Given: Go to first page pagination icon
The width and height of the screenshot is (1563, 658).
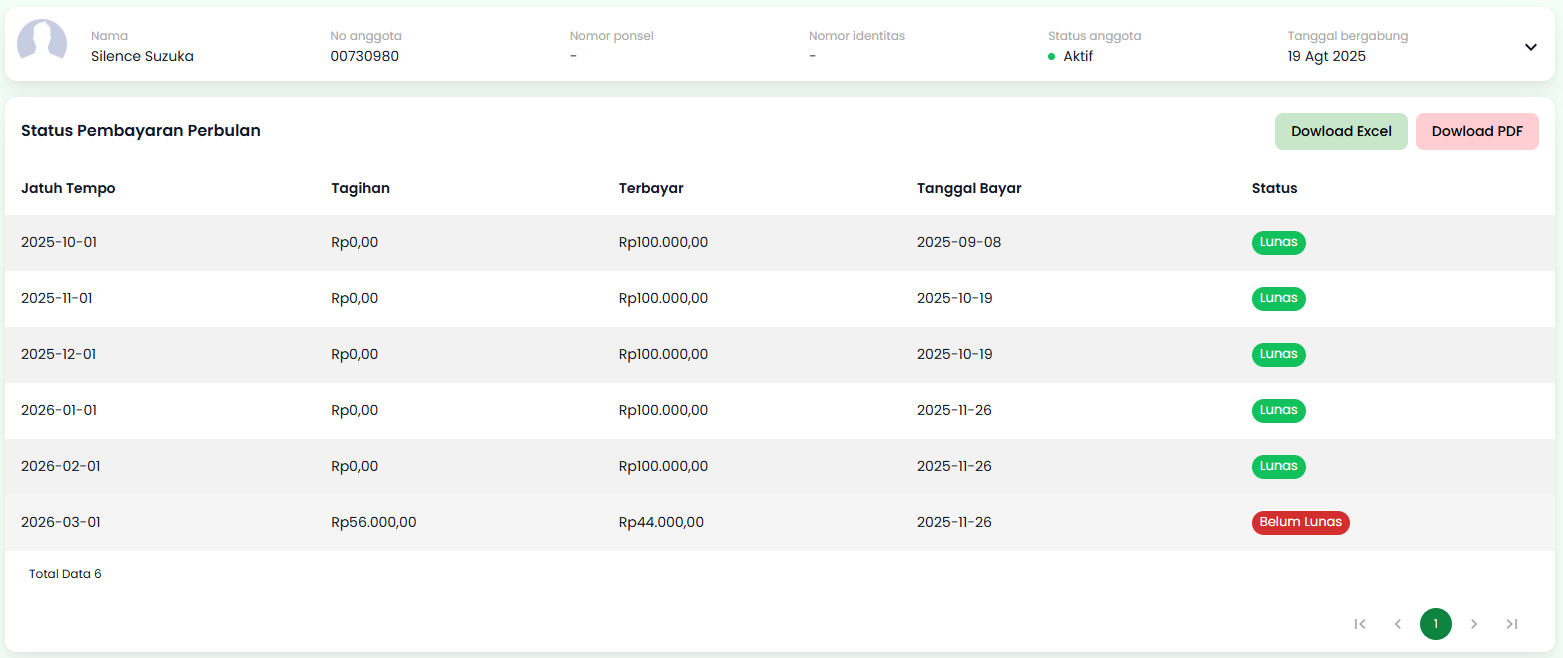Looking at the screenshot, I should [1359, 624].
